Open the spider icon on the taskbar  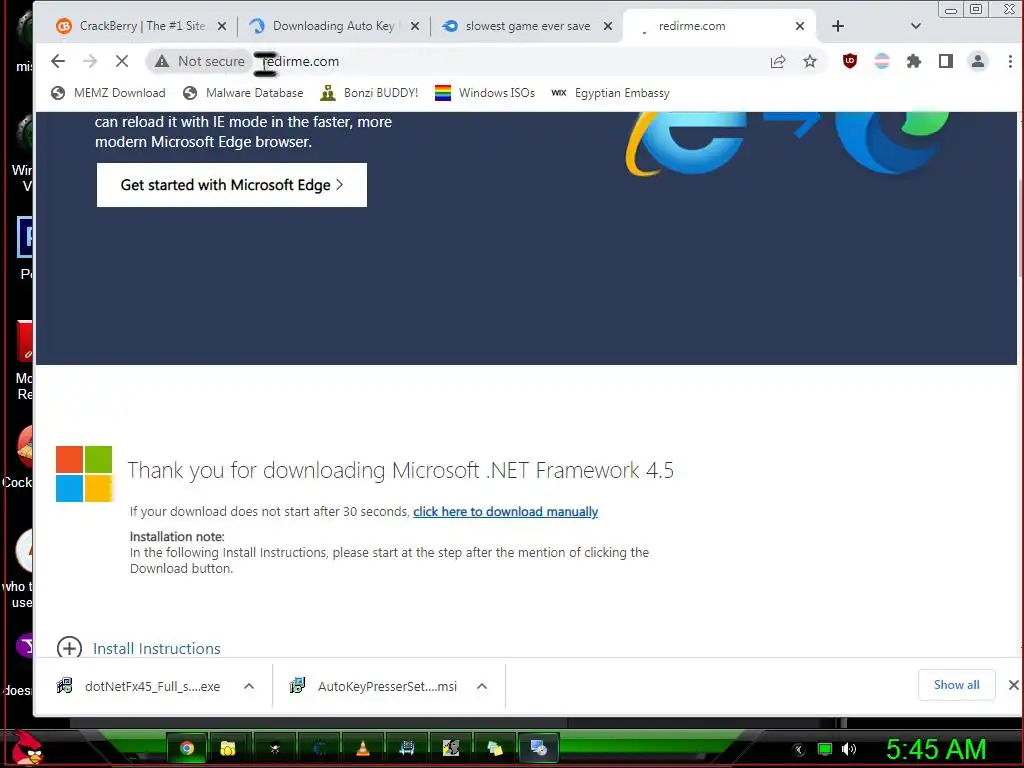[274, 748]
